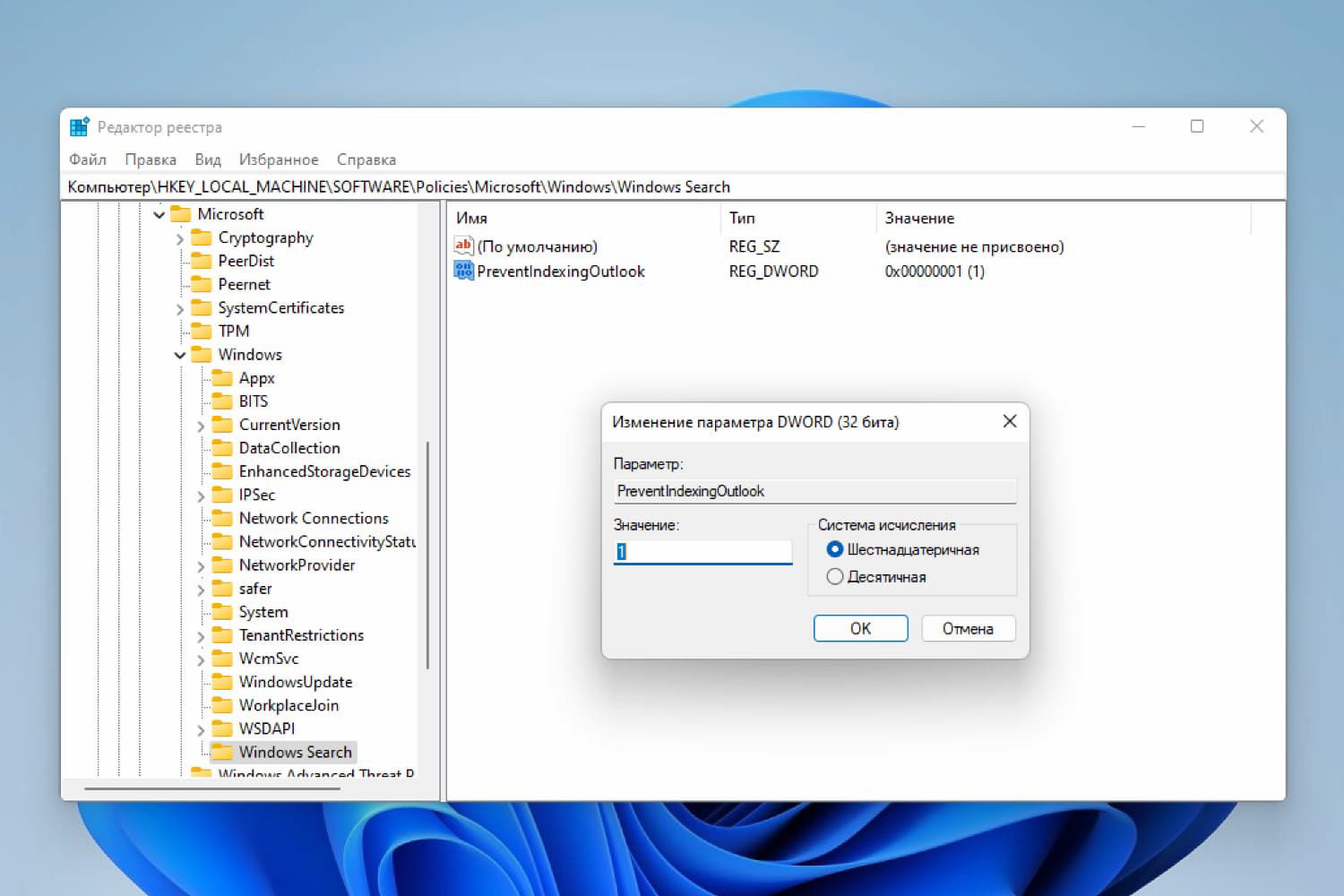Screen dimensions: 1344x896
Task: Click the BITS folder icon
Action: (222, 401)
